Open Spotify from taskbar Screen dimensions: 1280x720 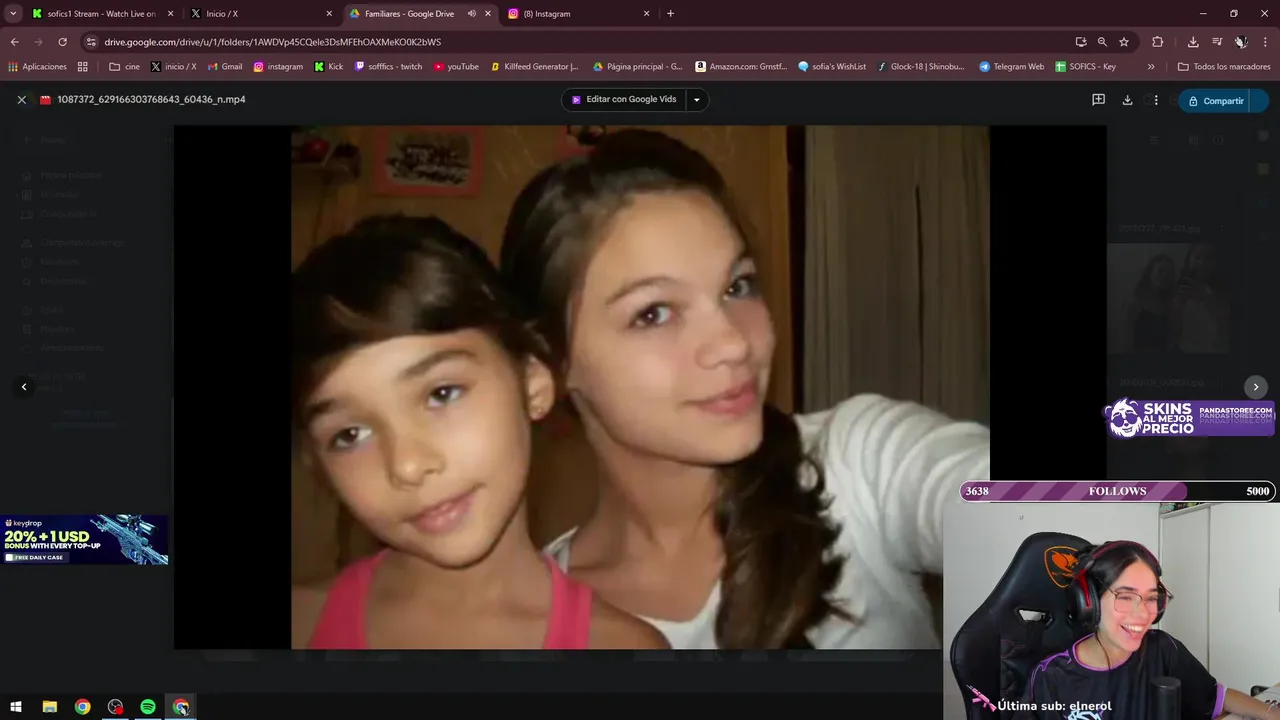[148, 707]
